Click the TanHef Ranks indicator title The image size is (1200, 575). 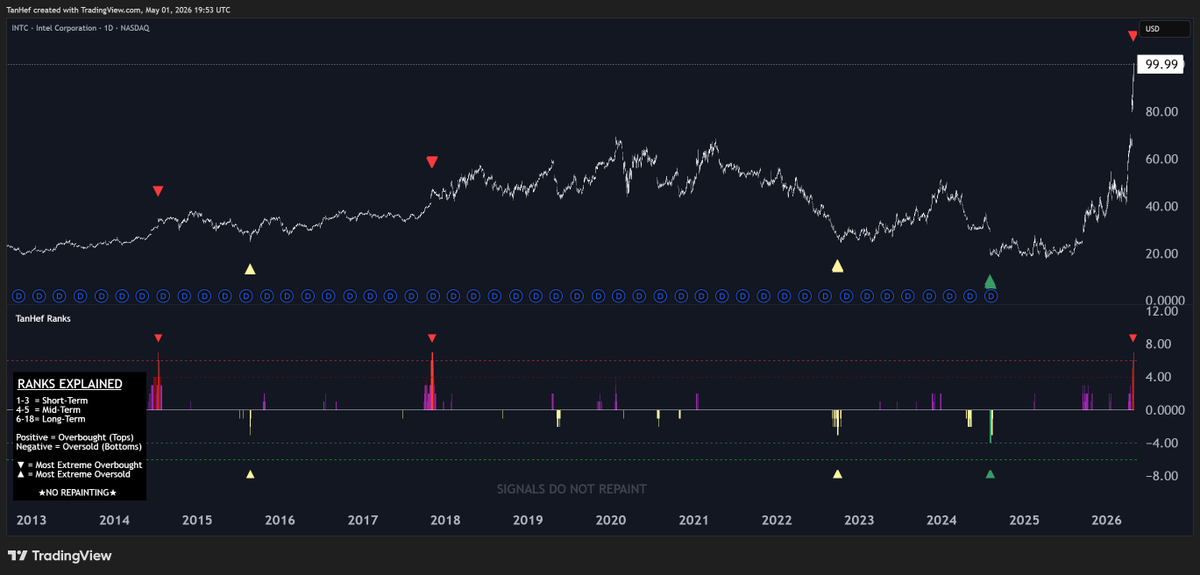(41, 319)
